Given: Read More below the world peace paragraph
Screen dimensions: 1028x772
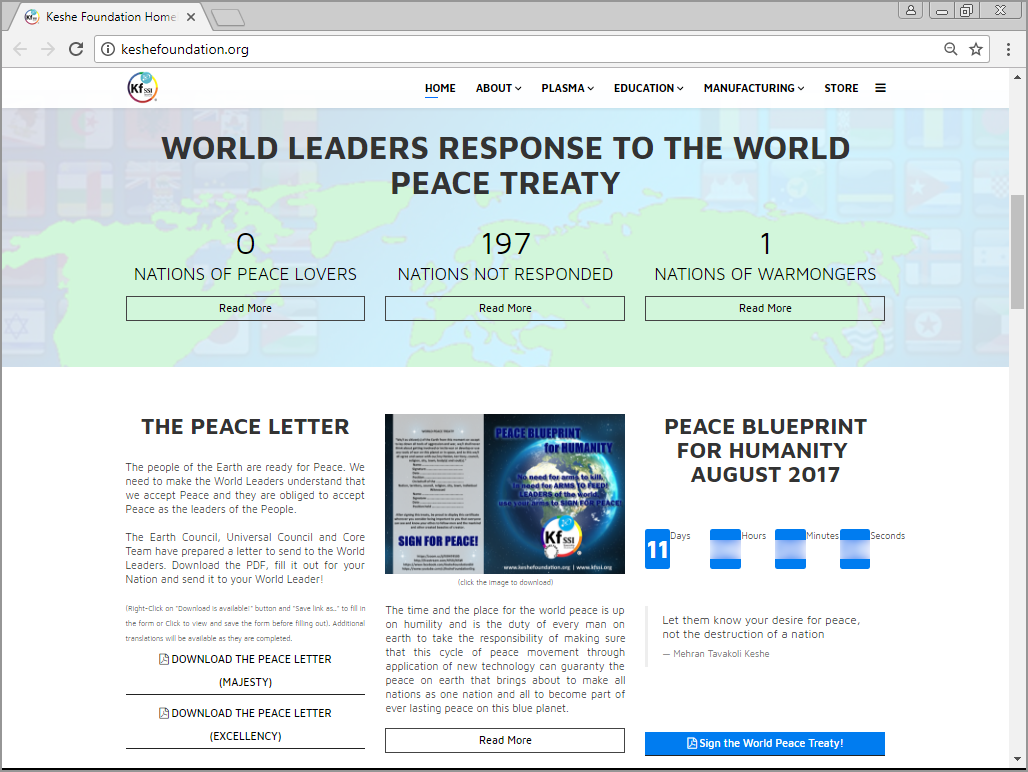Looking at the screenshot, I should (x=505, y=740).
